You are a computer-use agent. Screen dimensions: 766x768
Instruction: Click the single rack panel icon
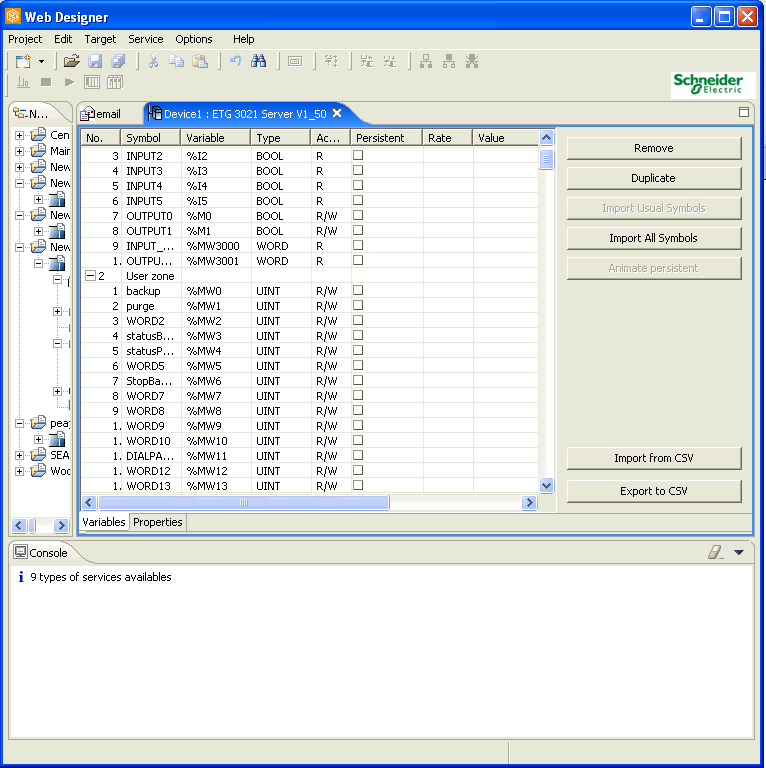(92, 82)
